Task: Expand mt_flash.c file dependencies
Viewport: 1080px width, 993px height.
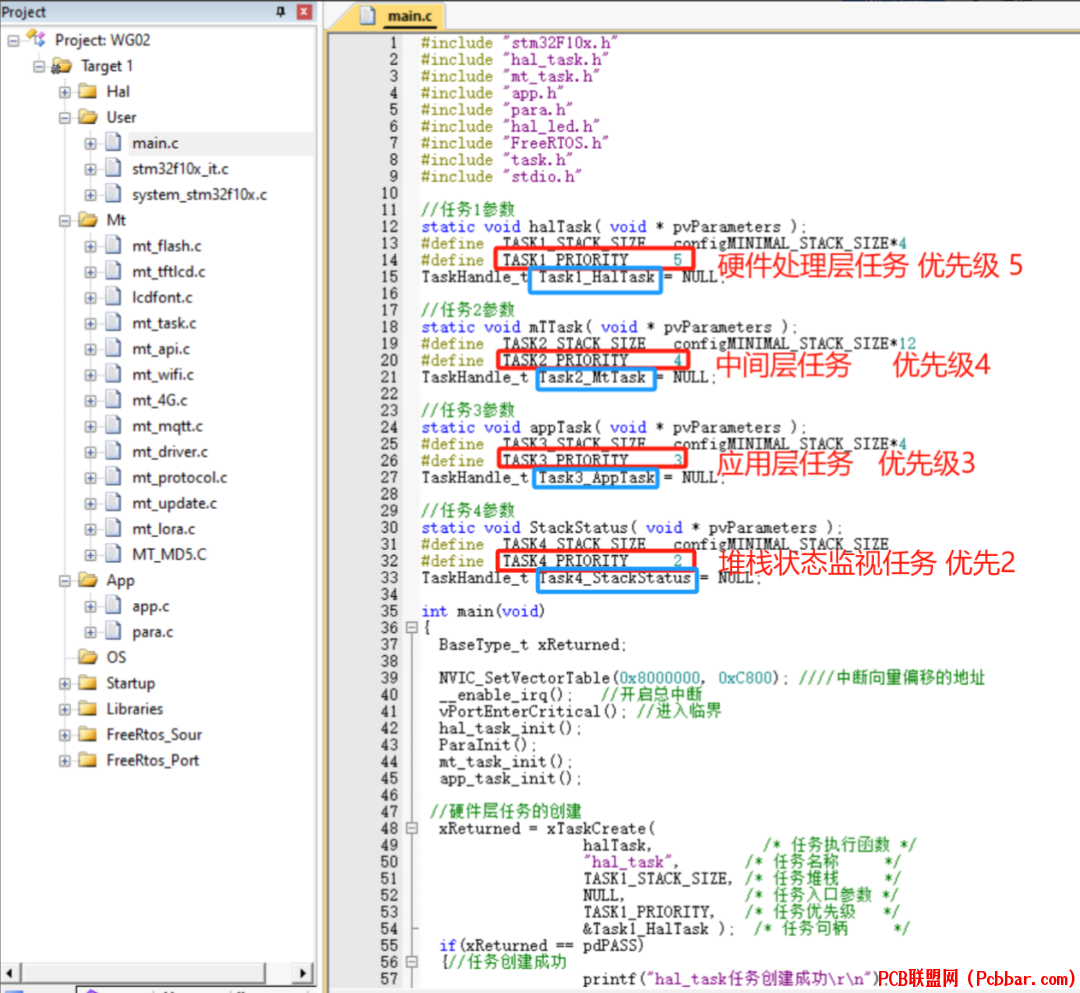Action: pos(90,246)
